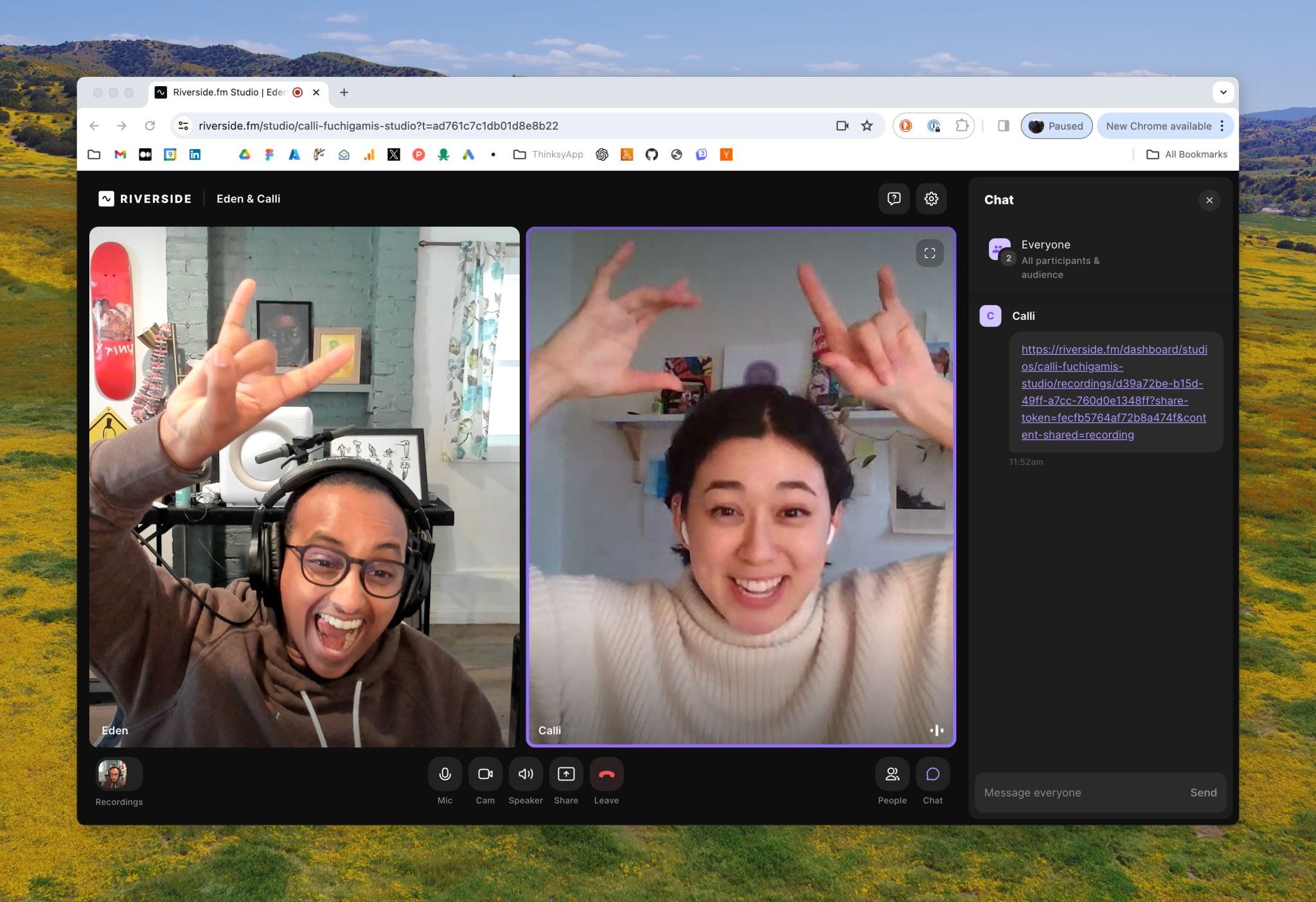Toggle the Chat panel button

click(x=933, y=774)
